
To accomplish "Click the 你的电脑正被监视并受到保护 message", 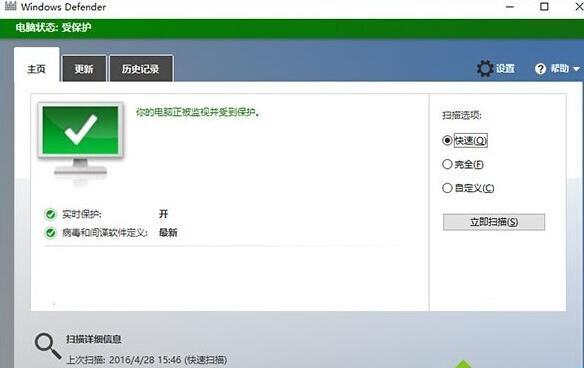I will click(197, 112).
